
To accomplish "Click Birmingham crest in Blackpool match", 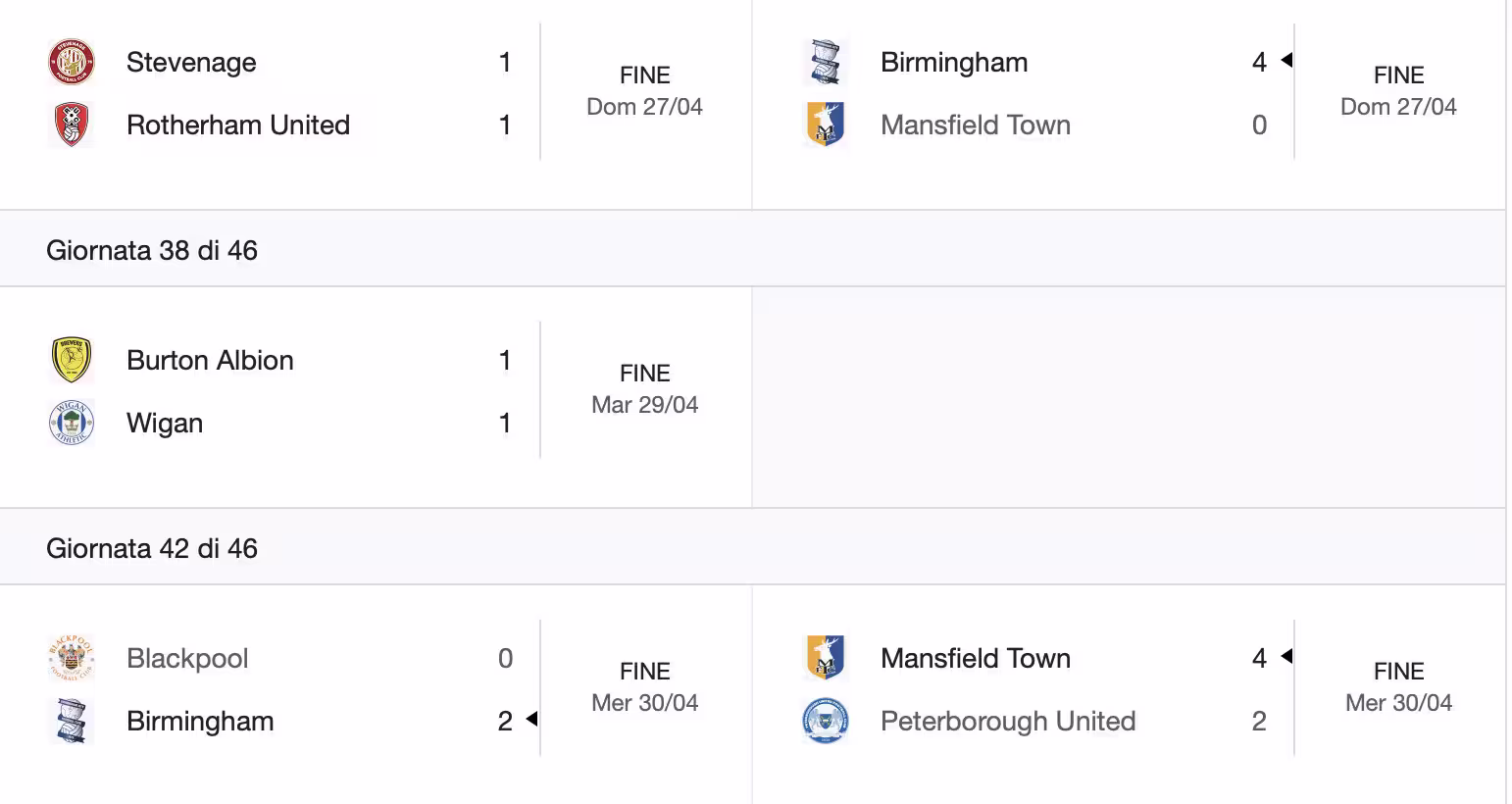I will pyautogui.click(x=72, y=721).
